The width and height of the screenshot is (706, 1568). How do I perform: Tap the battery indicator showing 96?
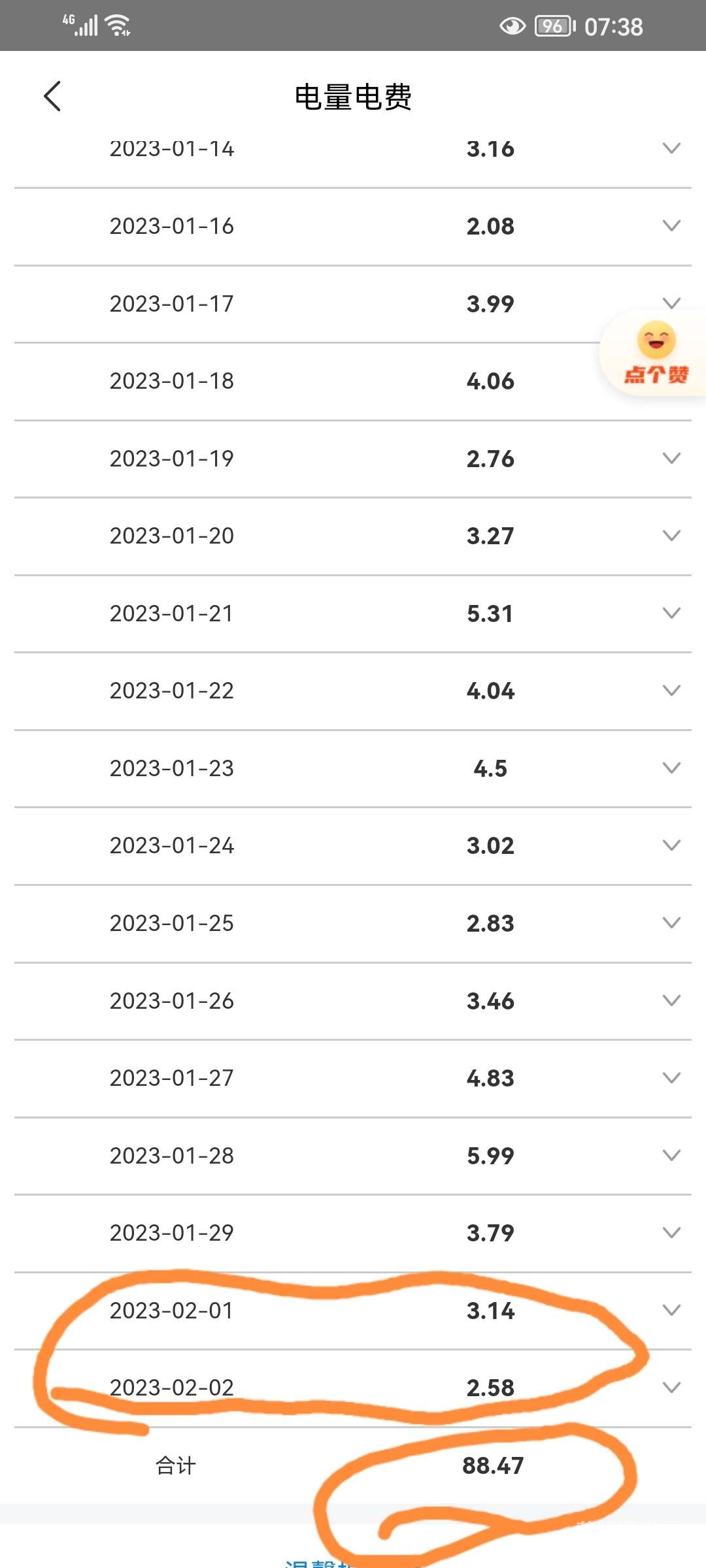tap(554, 26)
